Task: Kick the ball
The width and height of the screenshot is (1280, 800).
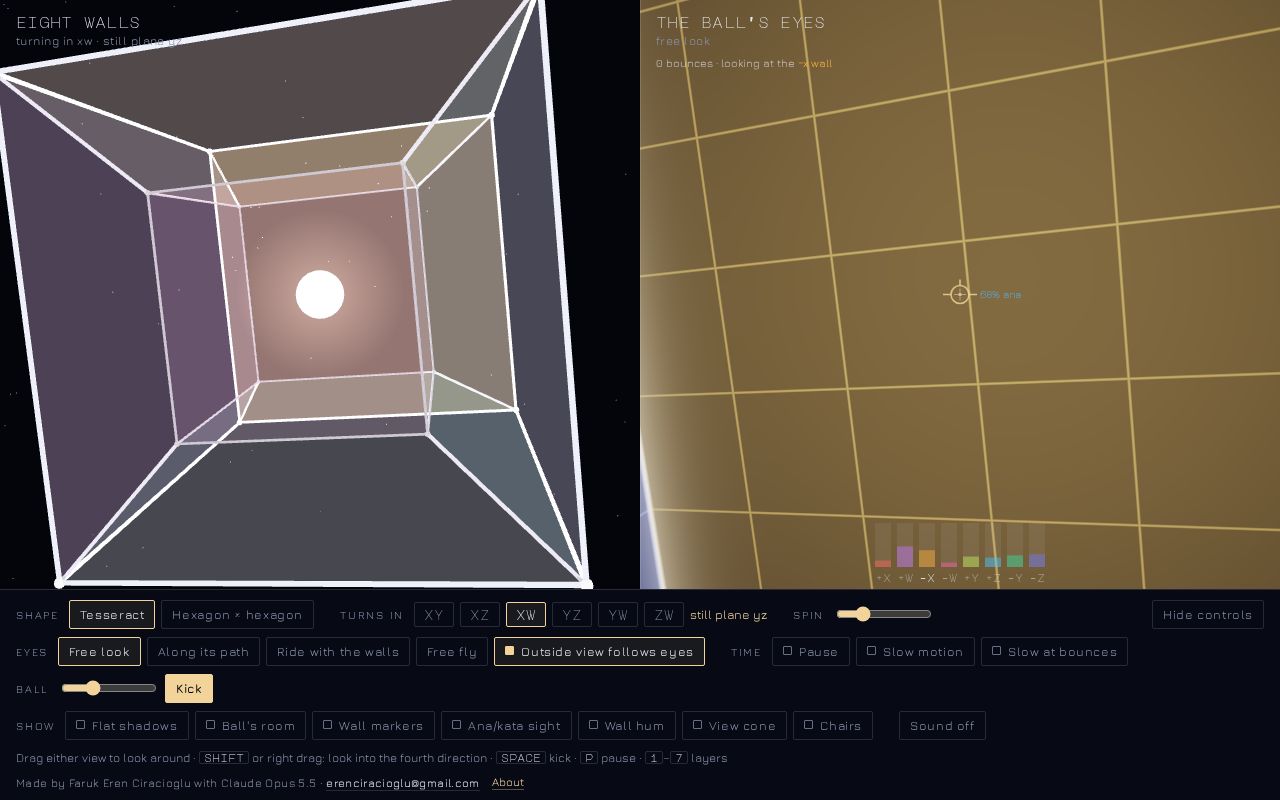Action: (x=189, y=688)
